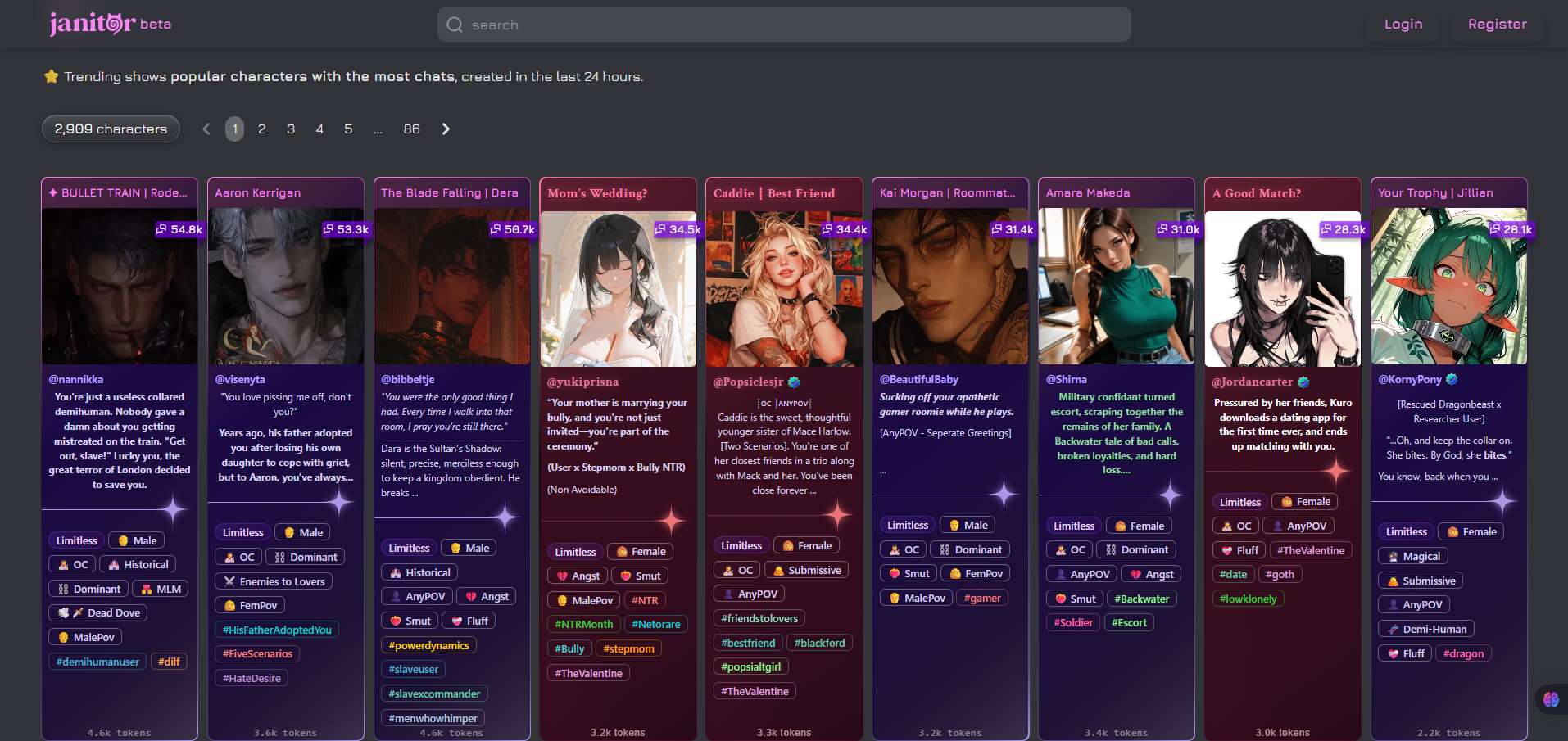Focus the character search field

tap(784, 25)
